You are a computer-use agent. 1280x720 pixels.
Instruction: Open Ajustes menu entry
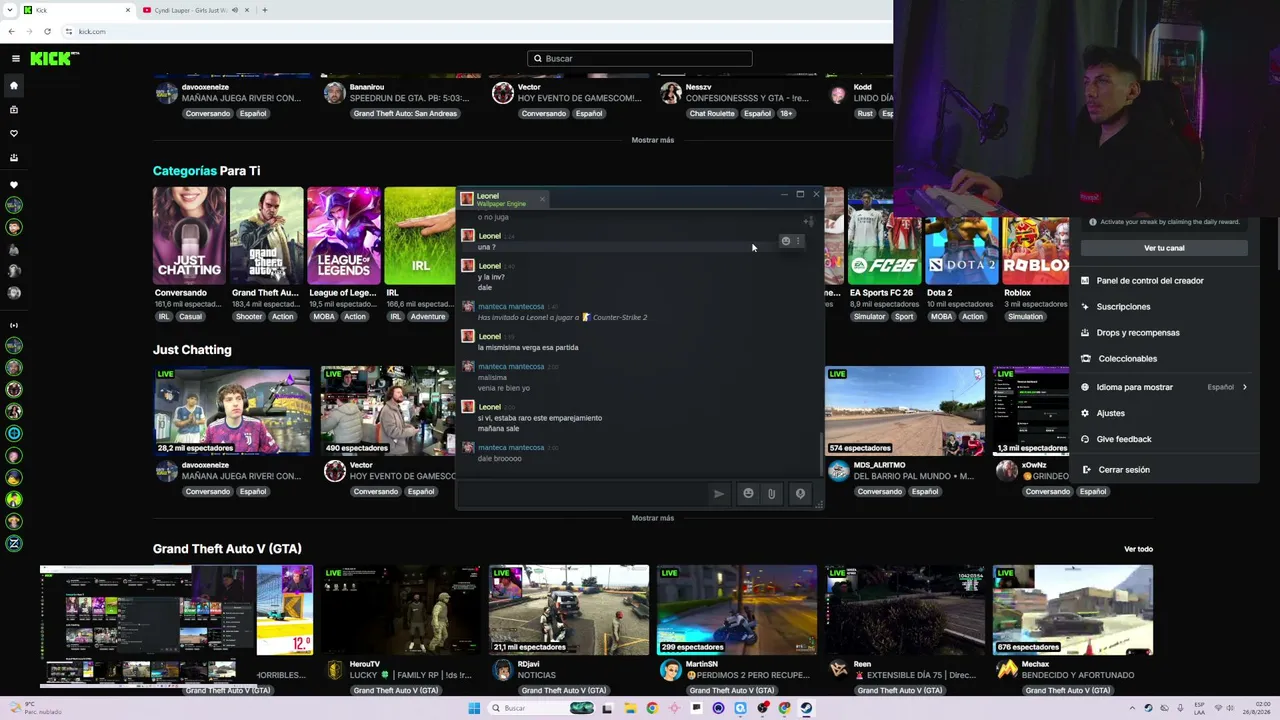coord(1110,413)
